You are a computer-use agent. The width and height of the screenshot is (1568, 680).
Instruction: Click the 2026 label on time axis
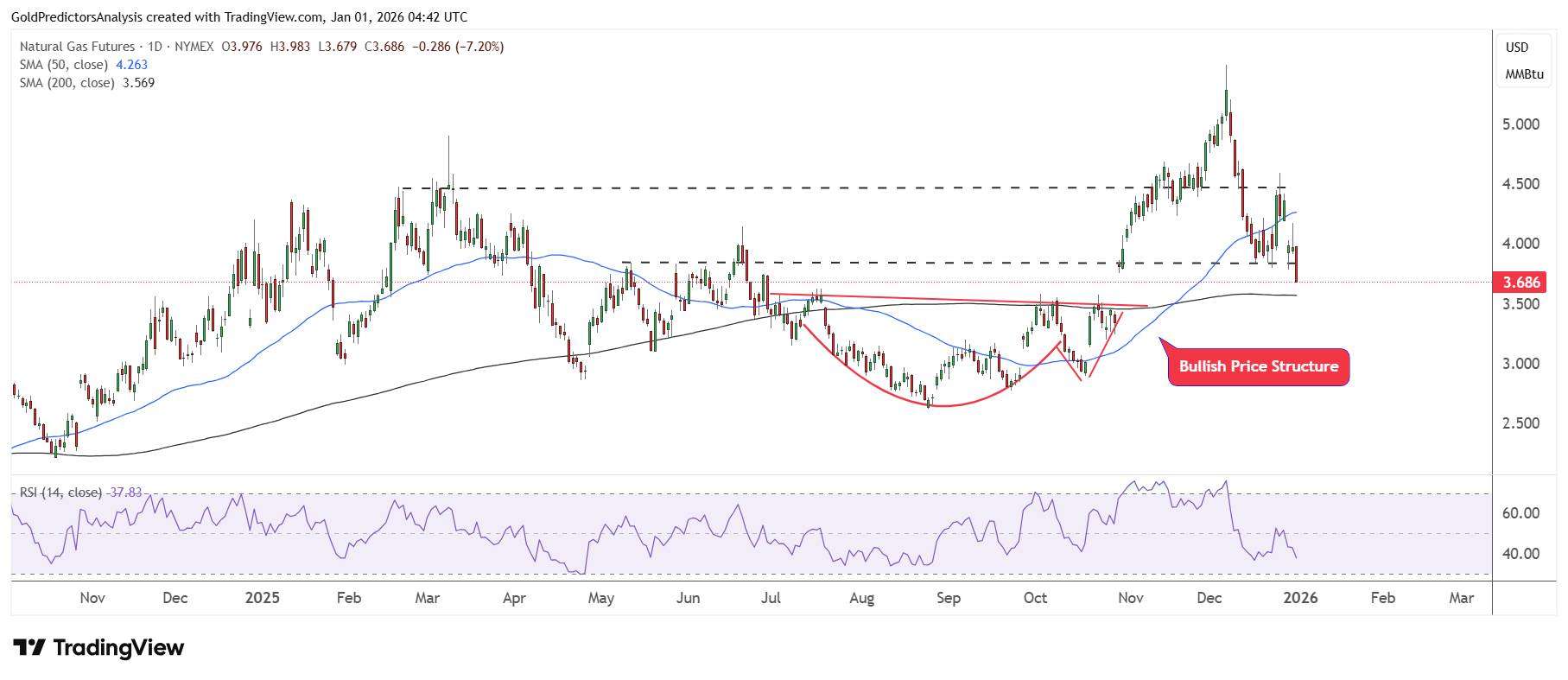[x=1299, y=598]
